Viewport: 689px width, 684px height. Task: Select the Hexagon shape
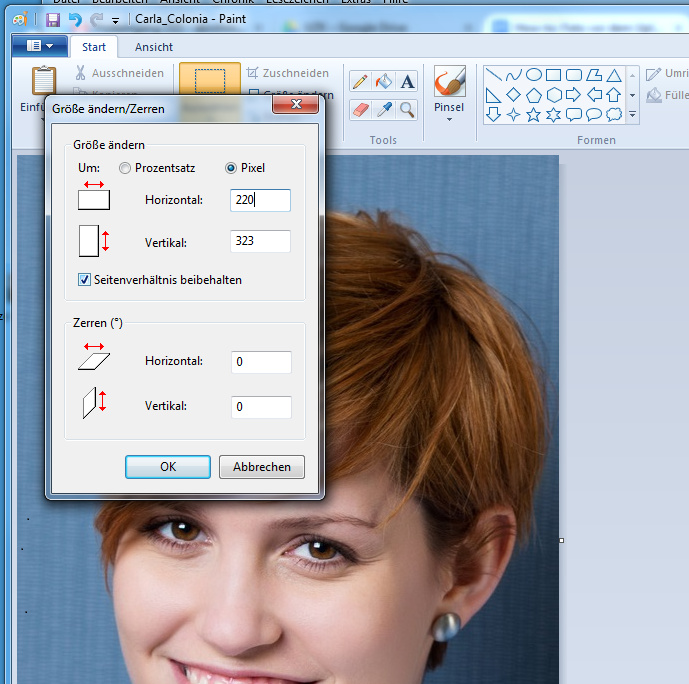tap(554, 95)
